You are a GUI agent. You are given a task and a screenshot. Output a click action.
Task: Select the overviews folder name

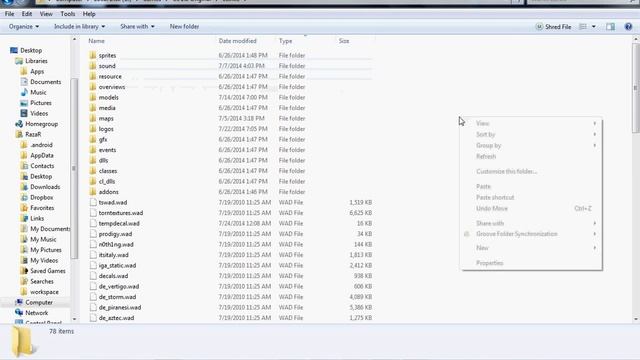112,87
